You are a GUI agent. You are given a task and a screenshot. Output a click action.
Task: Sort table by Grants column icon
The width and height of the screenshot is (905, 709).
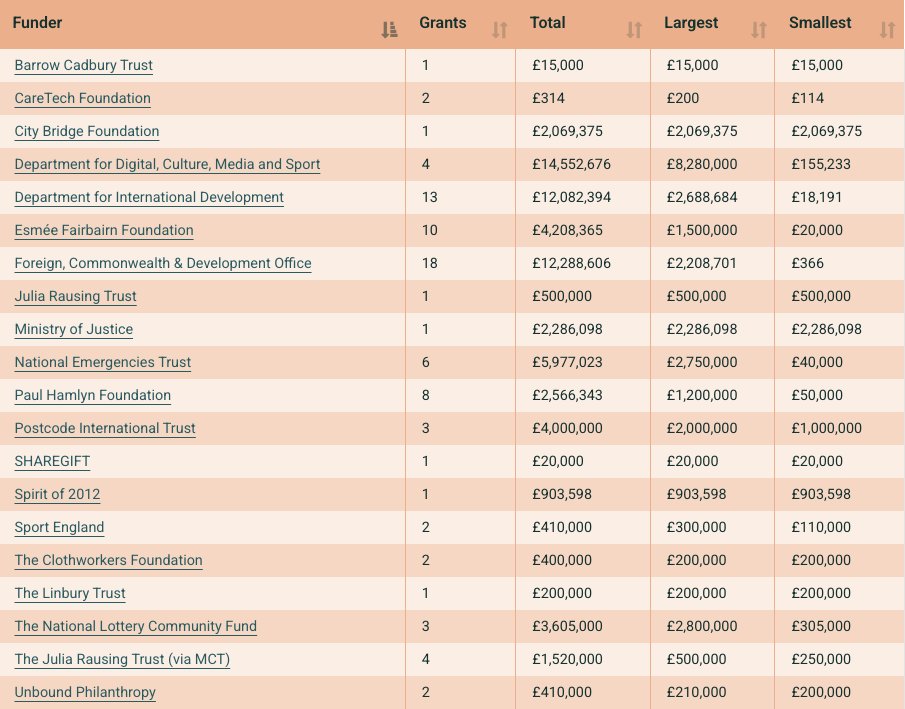pos(499,29)
